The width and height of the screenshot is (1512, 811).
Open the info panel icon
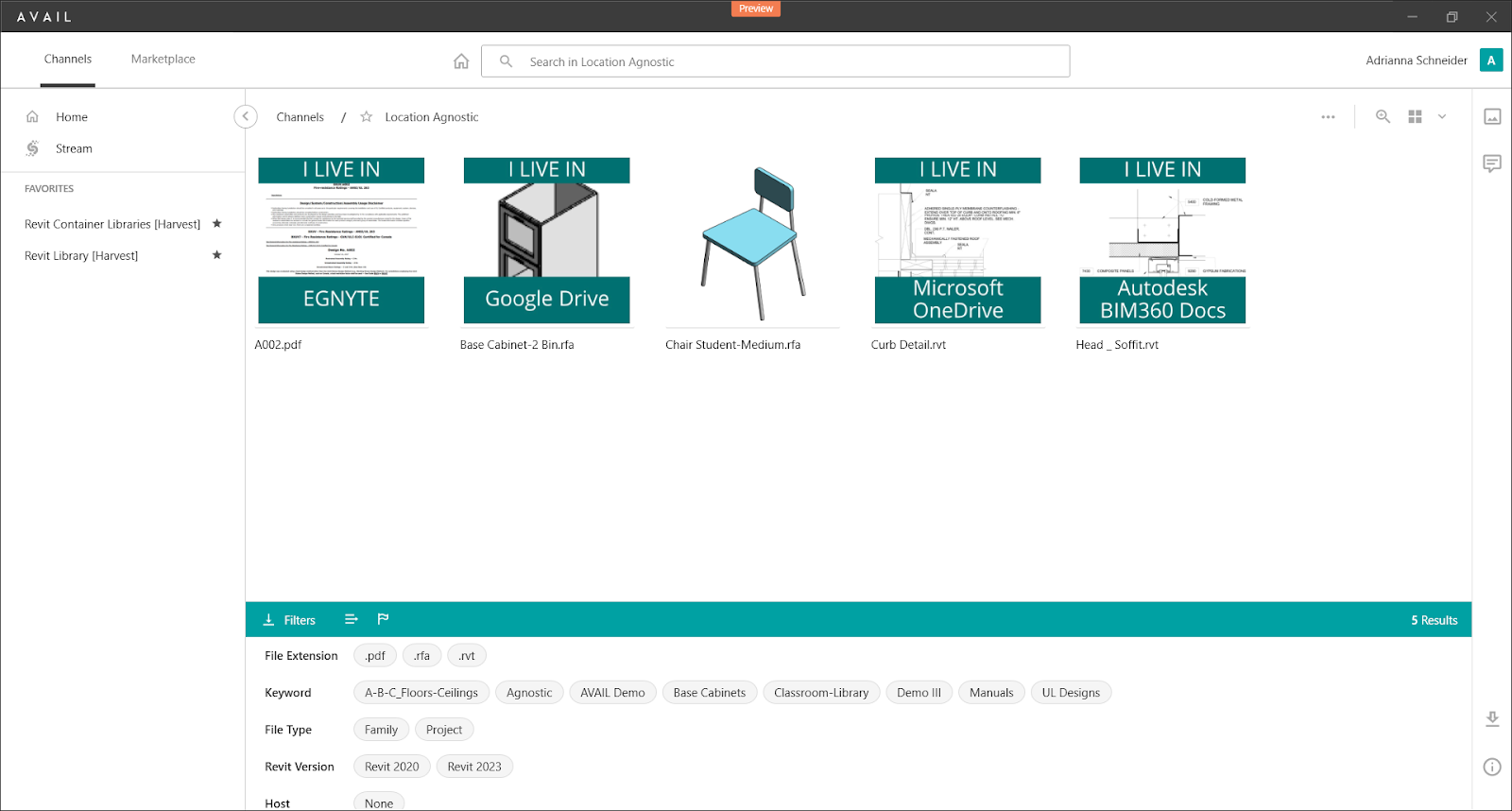tap(1492, 767)
